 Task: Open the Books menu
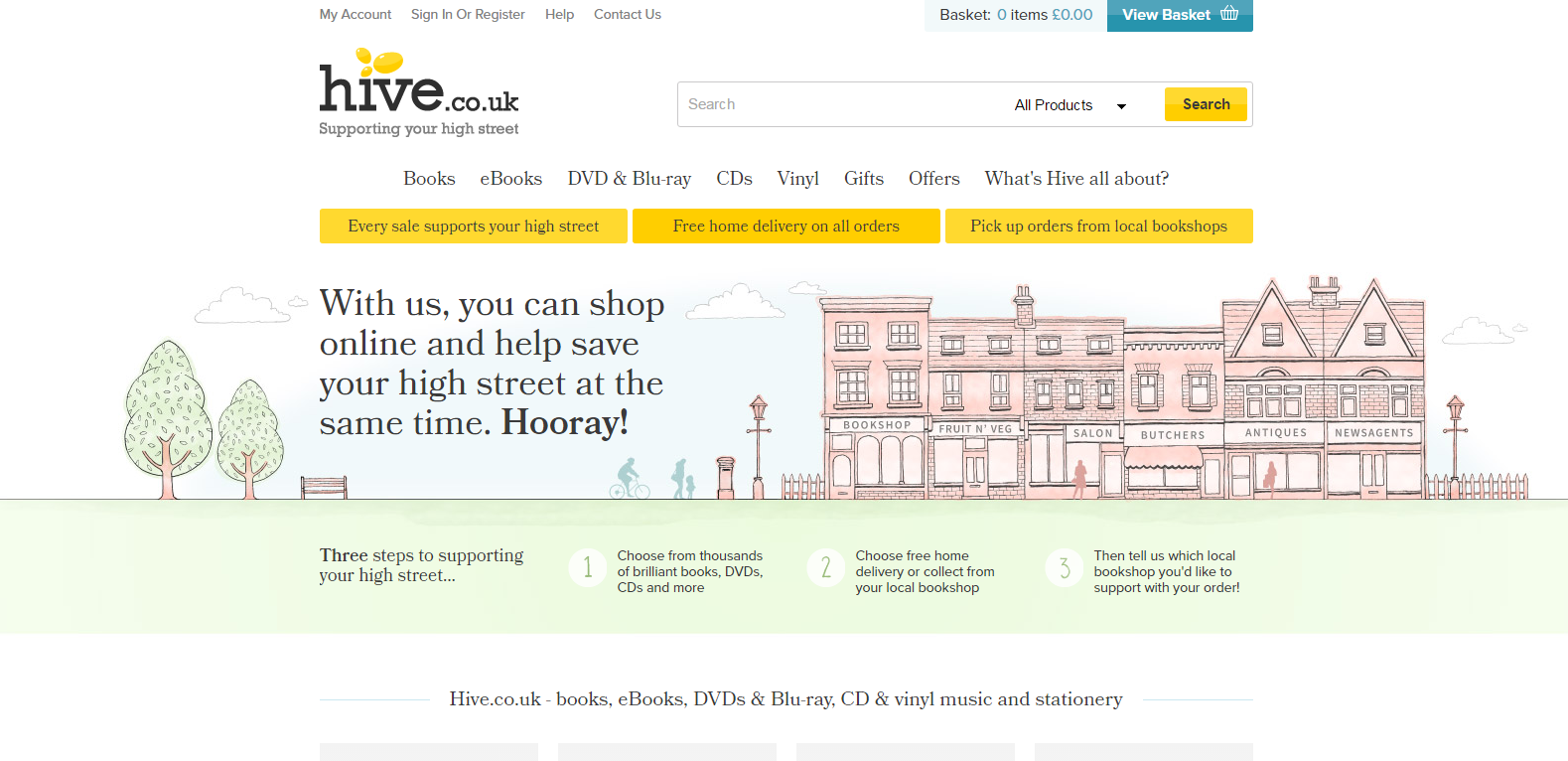click(x=429, y=179)
